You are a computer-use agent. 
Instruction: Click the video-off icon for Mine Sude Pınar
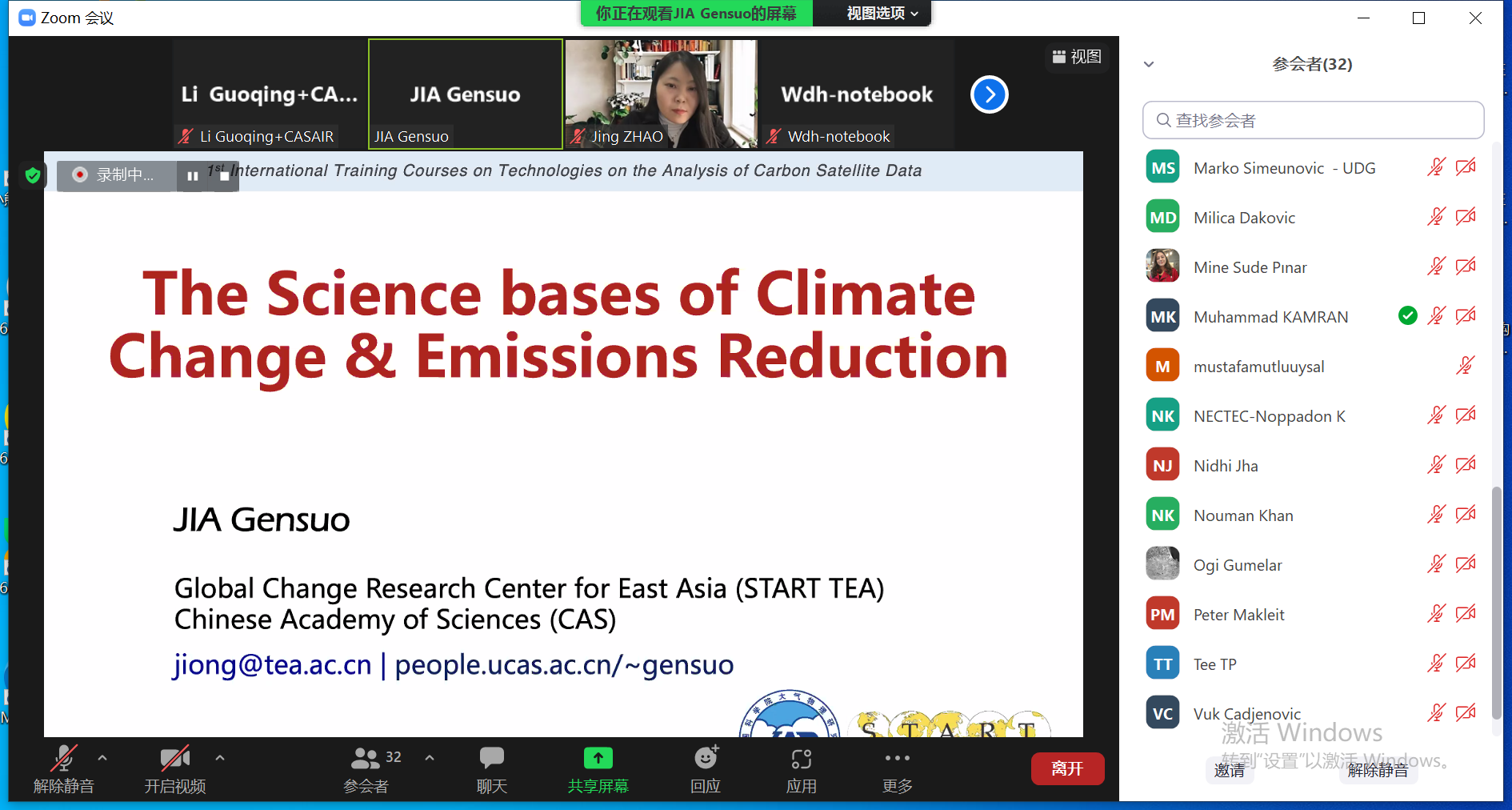(1466, 267)
